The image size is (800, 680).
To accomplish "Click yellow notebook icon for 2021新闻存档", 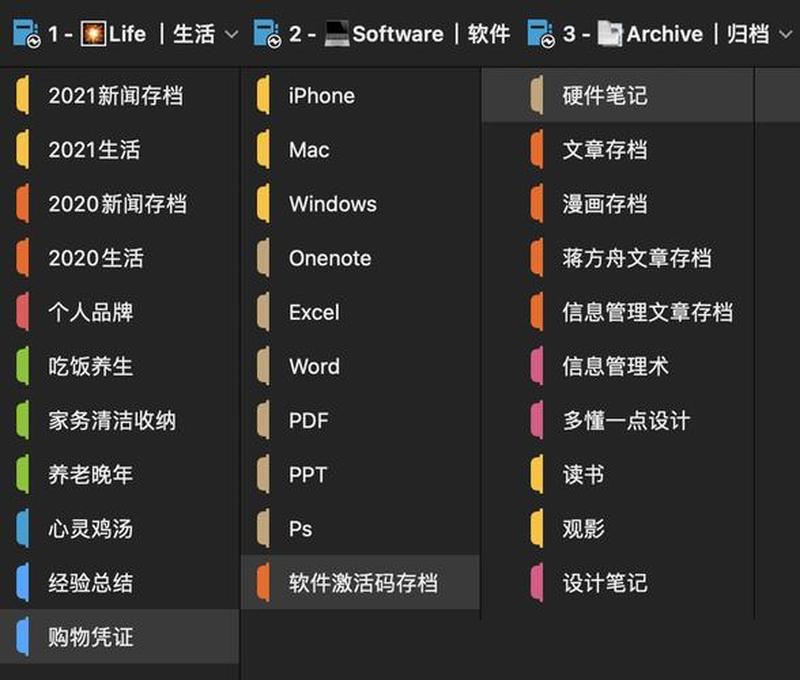I will (22, 94).
